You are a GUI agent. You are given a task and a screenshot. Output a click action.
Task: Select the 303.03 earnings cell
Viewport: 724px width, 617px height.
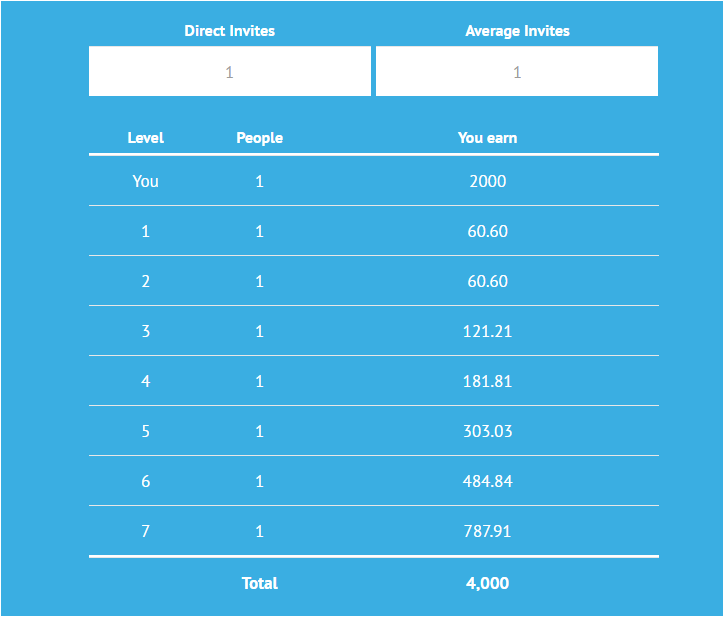487,431
